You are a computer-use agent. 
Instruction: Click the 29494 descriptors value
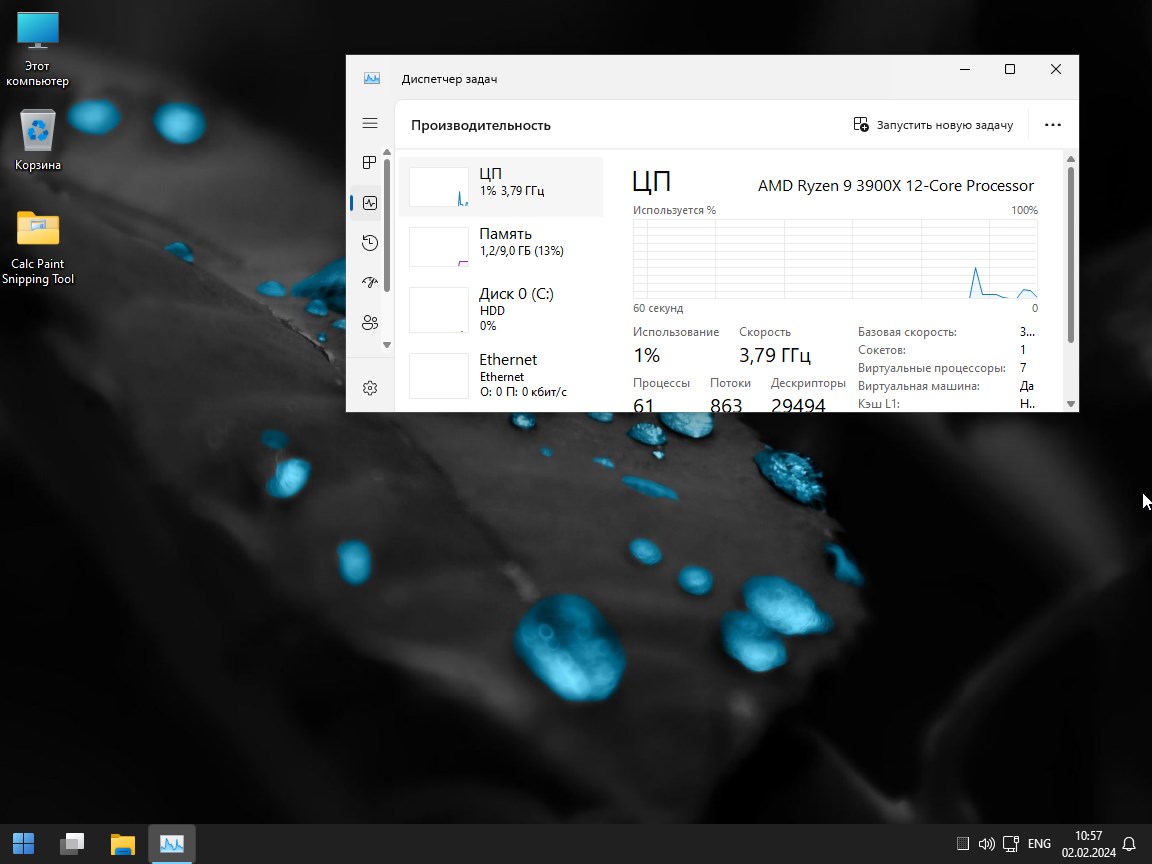(799, 404)
